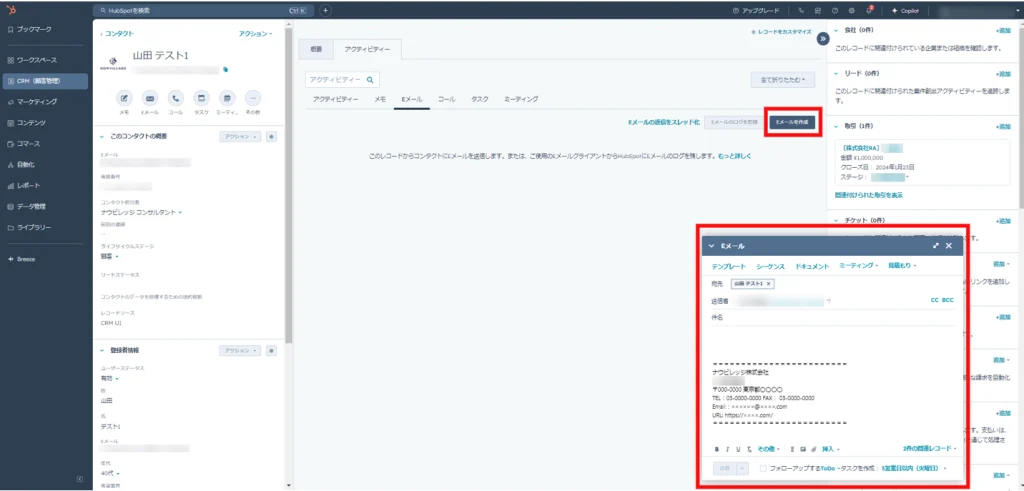Expand email composer to full screen

[936, 246]
